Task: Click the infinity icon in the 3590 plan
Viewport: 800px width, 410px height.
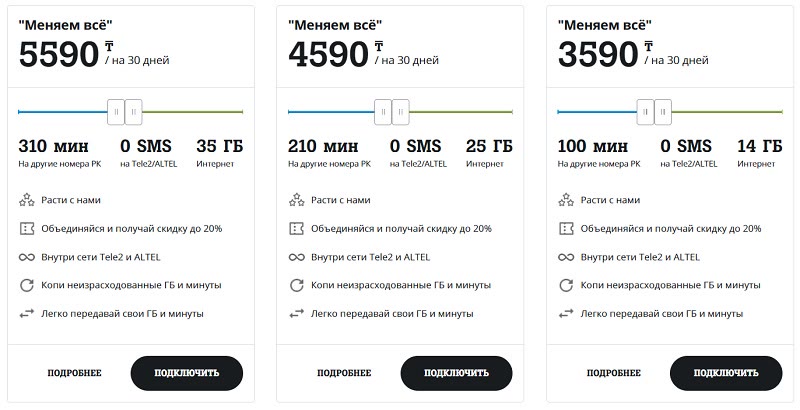Action: point(566,257)
